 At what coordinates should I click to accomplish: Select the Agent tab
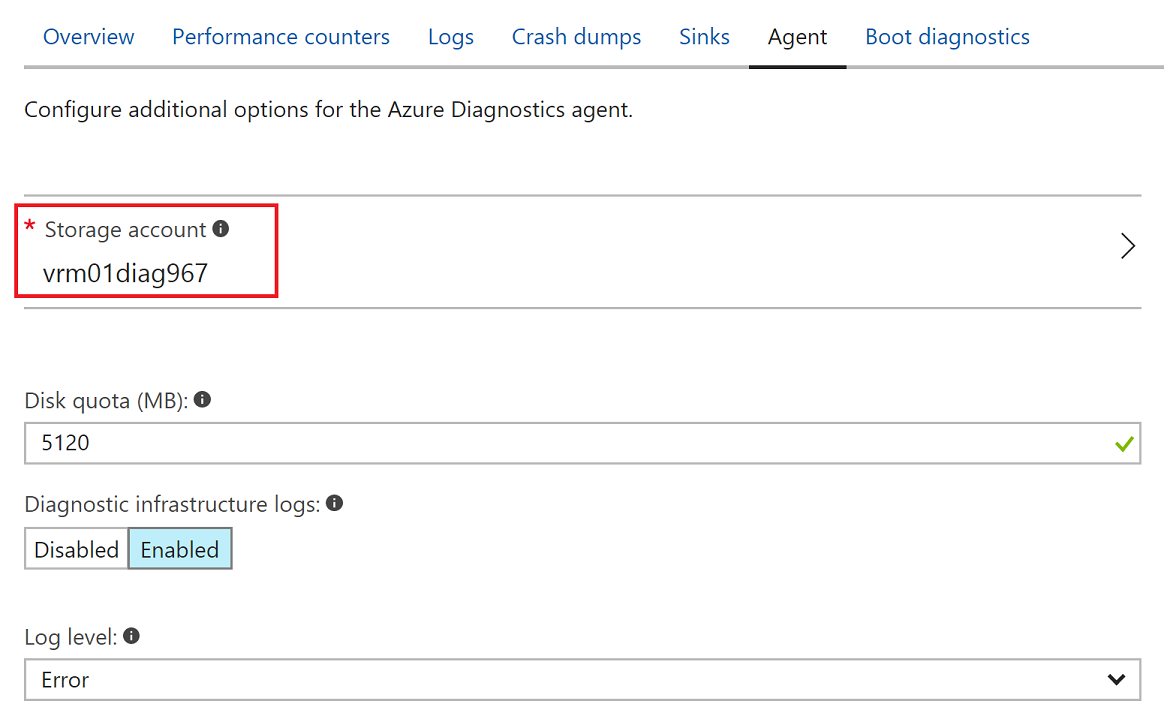pyautogui.click(x=797, y=36)
